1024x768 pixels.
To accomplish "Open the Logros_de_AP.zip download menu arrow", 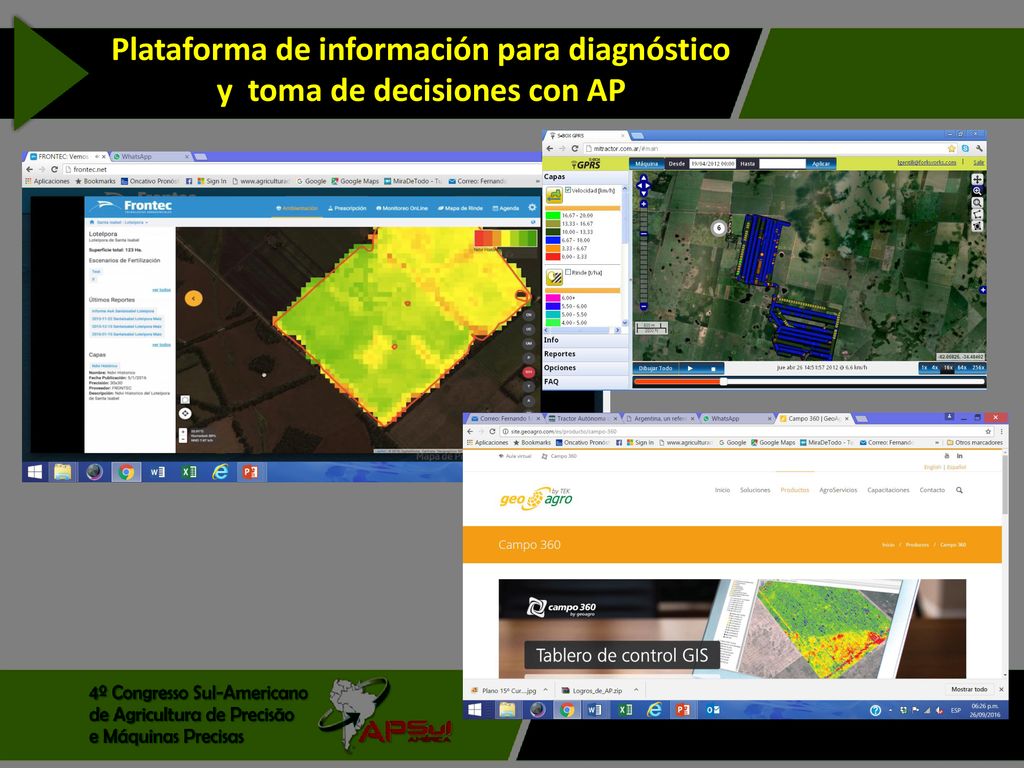I will (636, 690).
